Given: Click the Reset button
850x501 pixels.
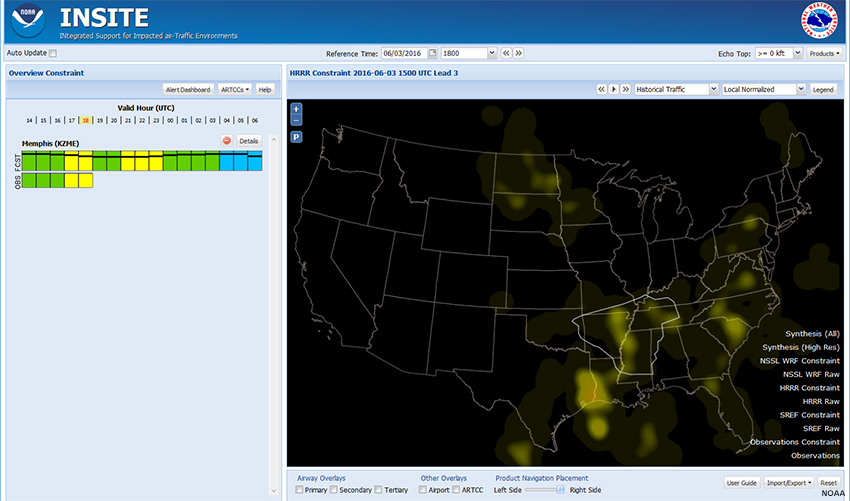Looking at the screenshot, I should [x=828, y=483].
